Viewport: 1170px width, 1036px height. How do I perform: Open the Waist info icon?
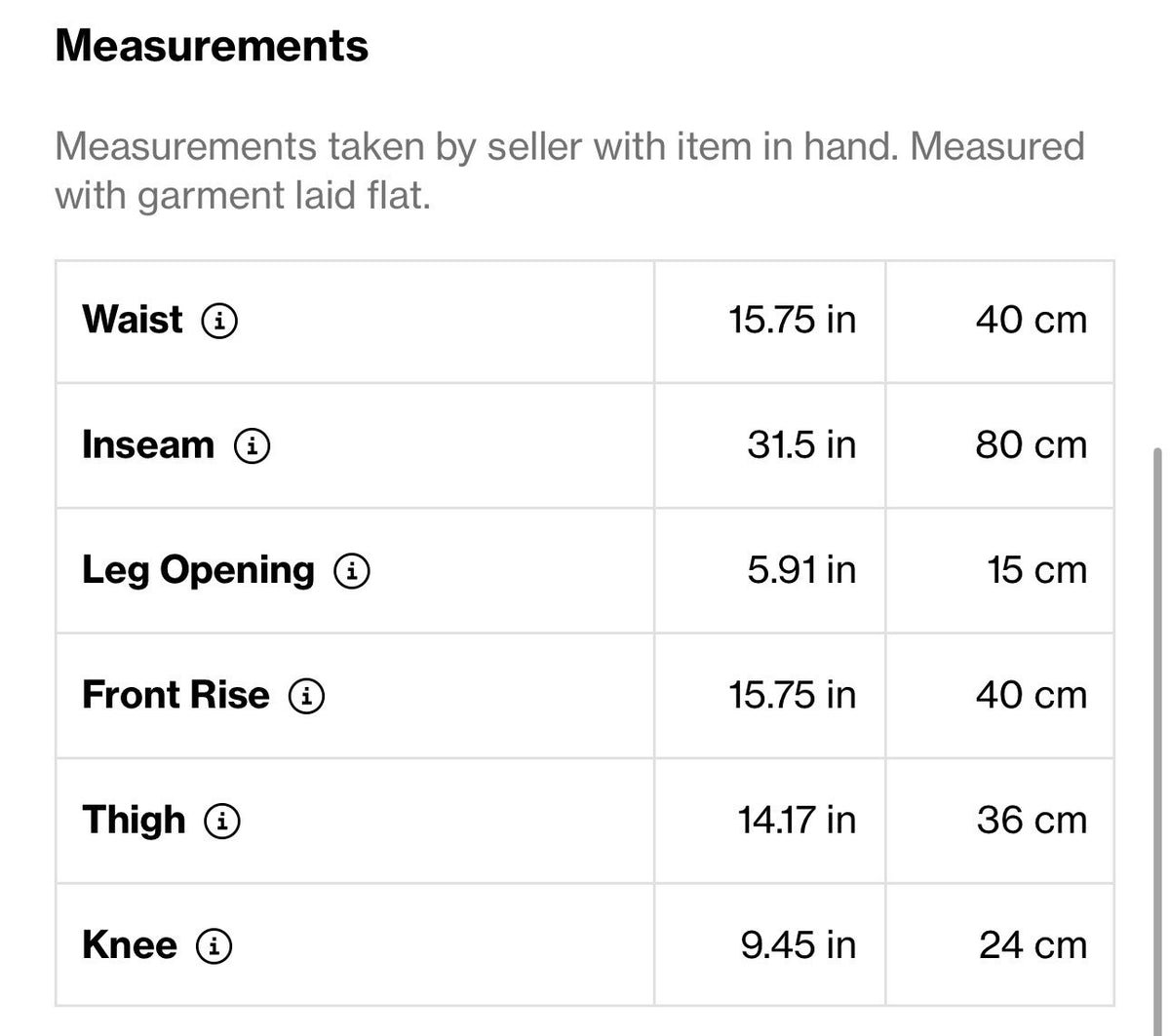[219, 321]
